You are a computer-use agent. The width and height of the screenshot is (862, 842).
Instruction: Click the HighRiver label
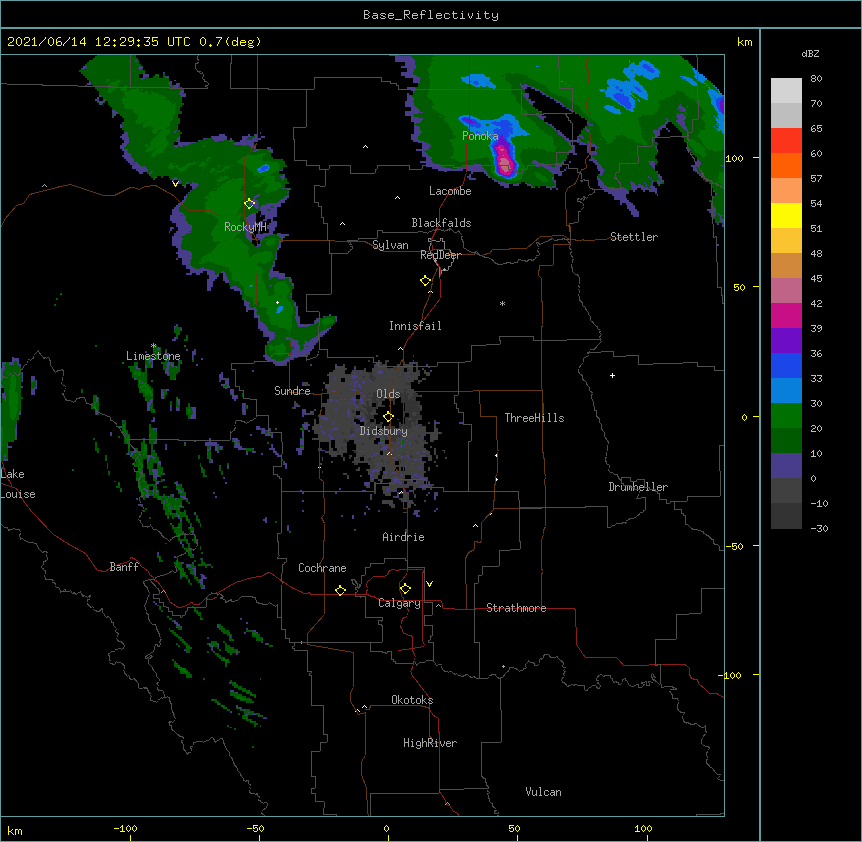430,743
